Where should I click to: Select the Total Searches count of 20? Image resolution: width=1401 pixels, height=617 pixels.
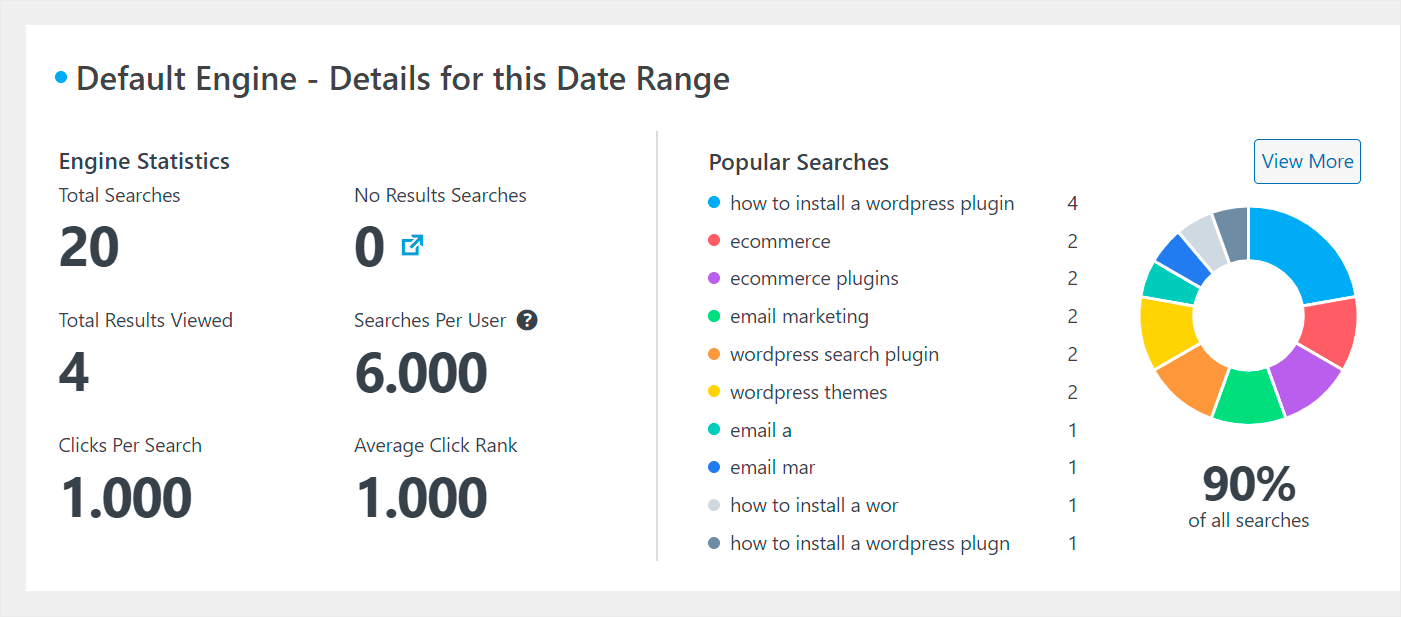(x=88, y=246)
